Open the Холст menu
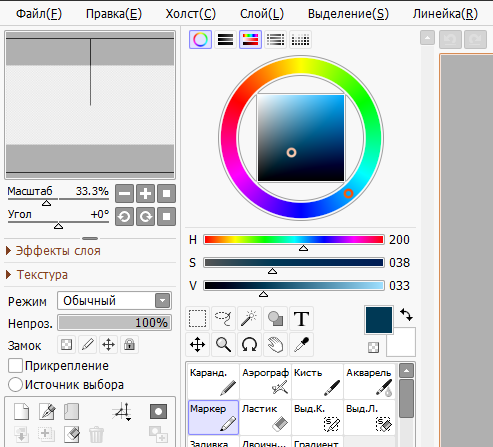Image resolution: width=493 pixels, height=447 pixels. coord(191,14)
